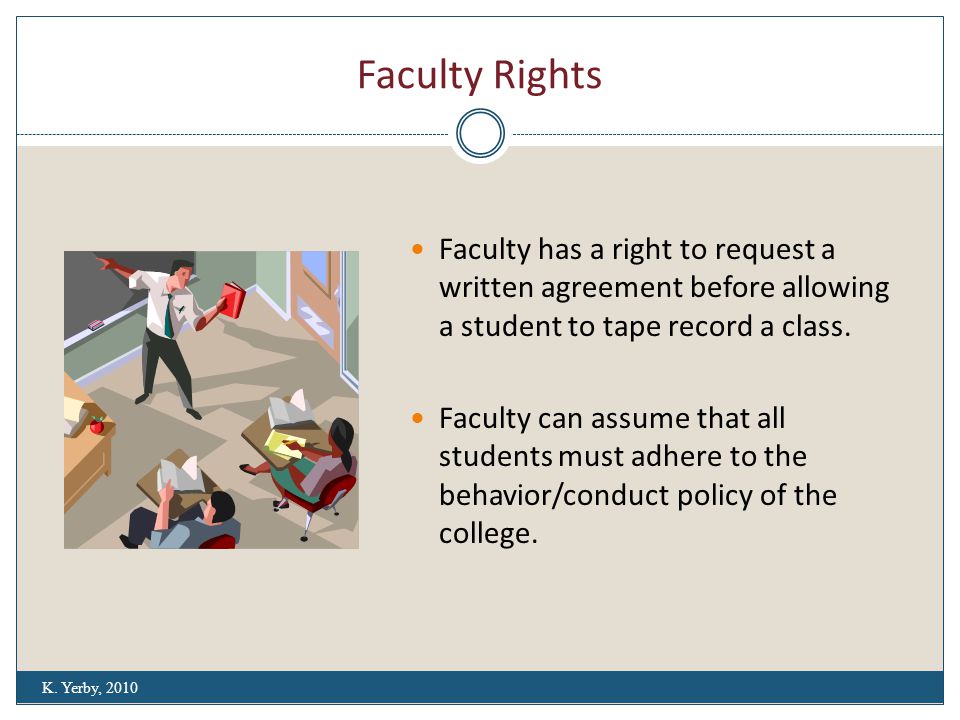Viewport: 960px width, 720px height.
Task: Click the red book held by teacher
Action: click(233, 299)
